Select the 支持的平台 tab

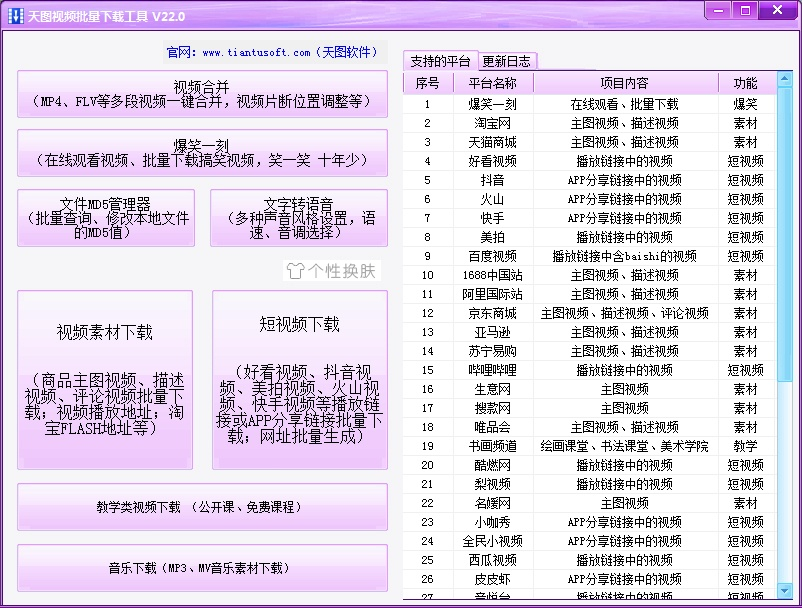(440, 61)
